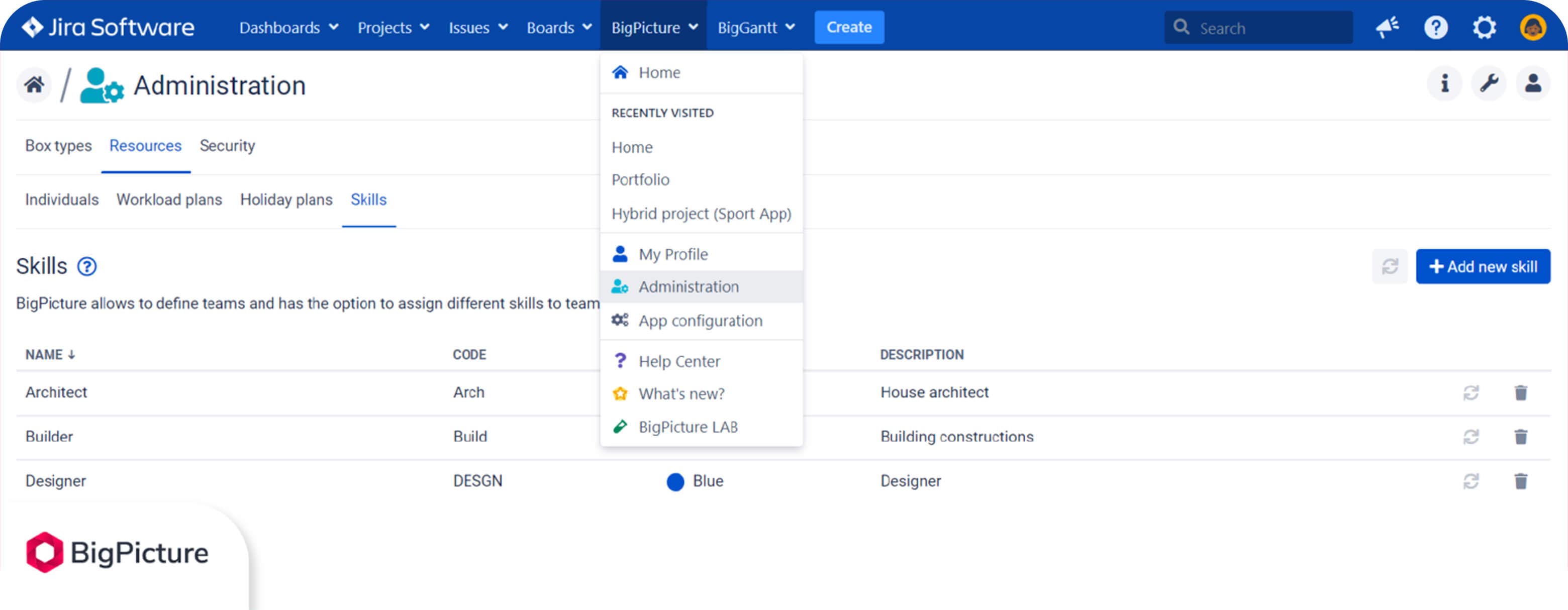Open Jira settings gear icon
Screen dimensions: 1568x610
1484,28
